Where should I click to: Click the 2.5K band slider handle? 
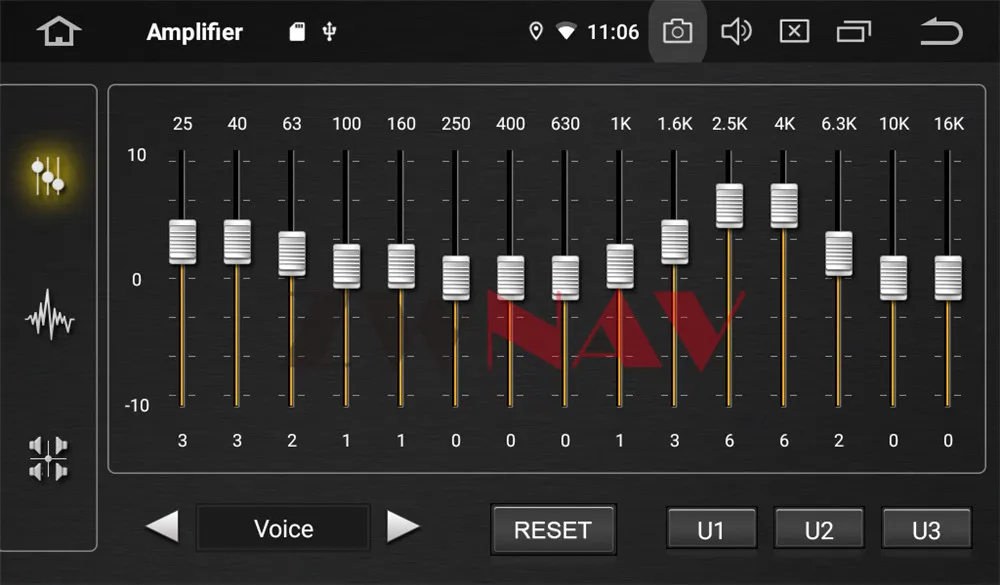point(729,205)
